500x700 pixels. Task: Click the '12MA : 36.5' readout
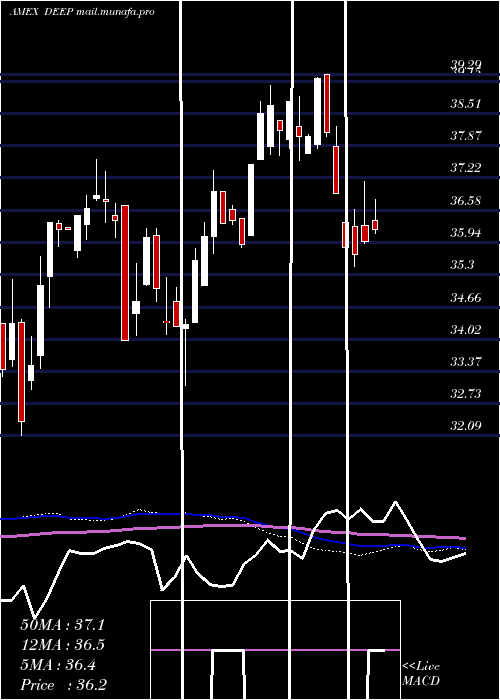point(63,645)
